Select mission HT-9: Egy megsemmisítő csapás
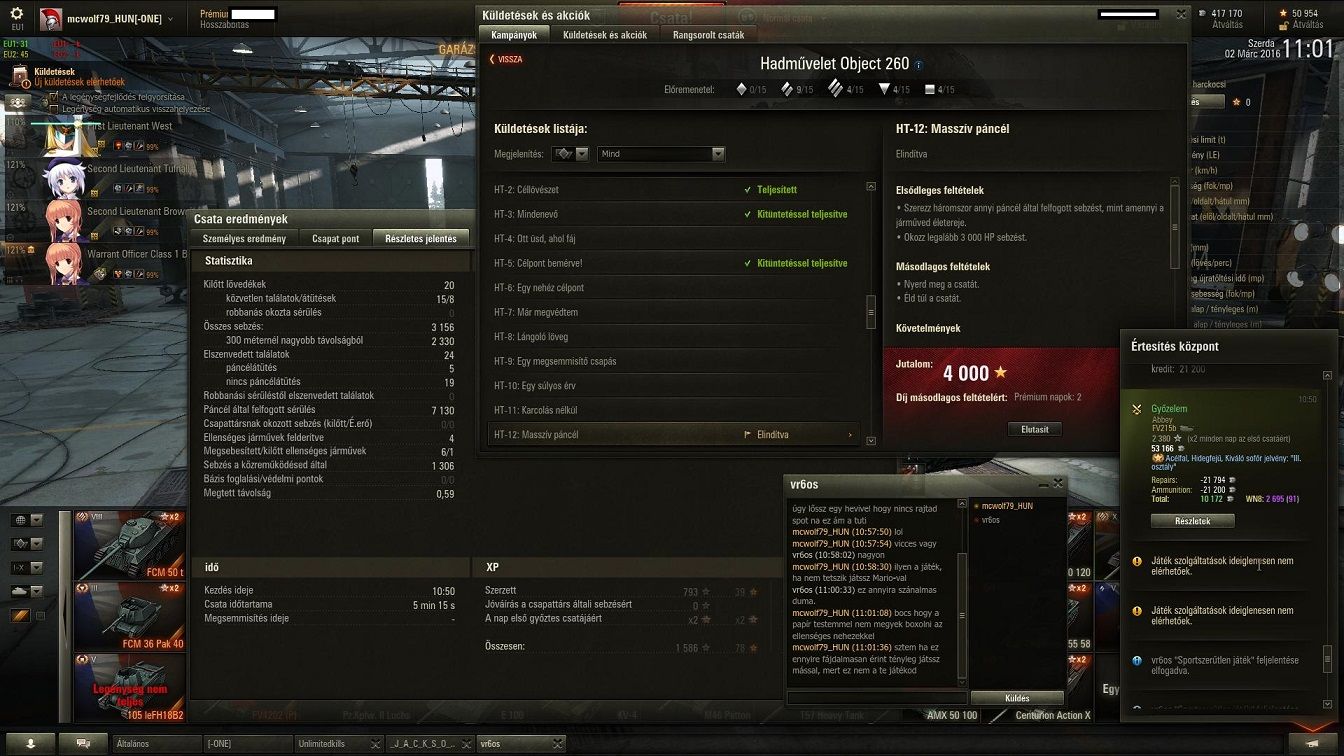Viewport: 1344px width, 756px height. coord(675,361)
